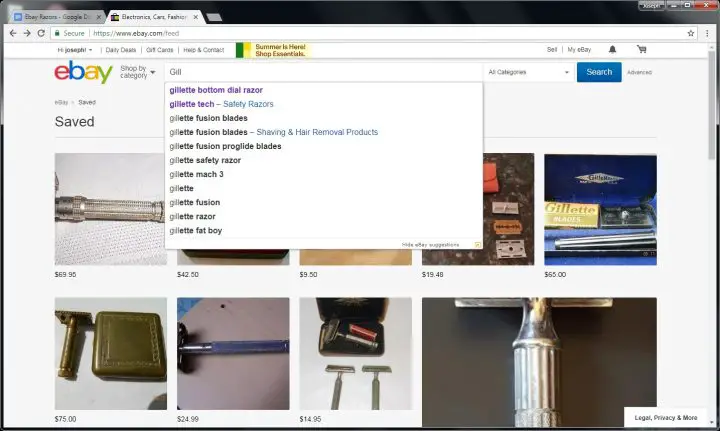
Task: Open Help & Contact
Action: tap(203, 50)
